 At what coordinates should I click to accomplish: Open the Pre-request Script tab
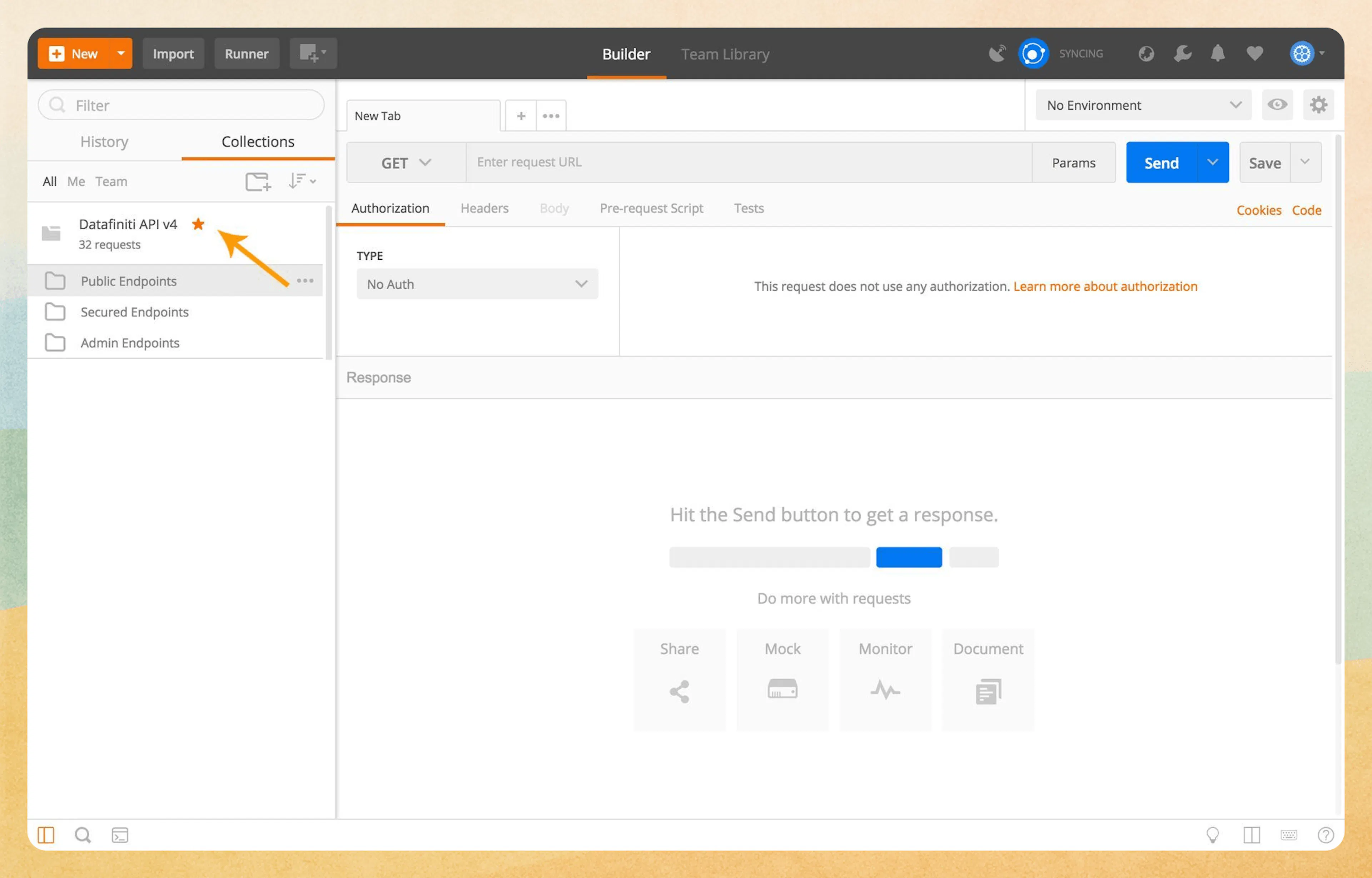(x=651, y=208)
